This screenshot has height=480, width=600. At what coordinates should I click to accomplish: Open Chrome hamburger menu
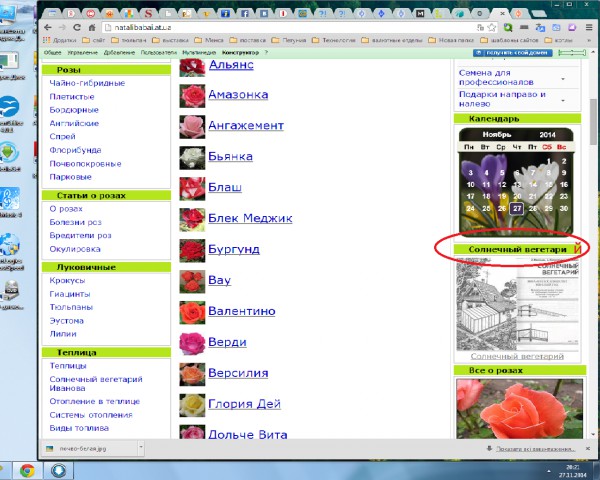click(x=589, y=28)
